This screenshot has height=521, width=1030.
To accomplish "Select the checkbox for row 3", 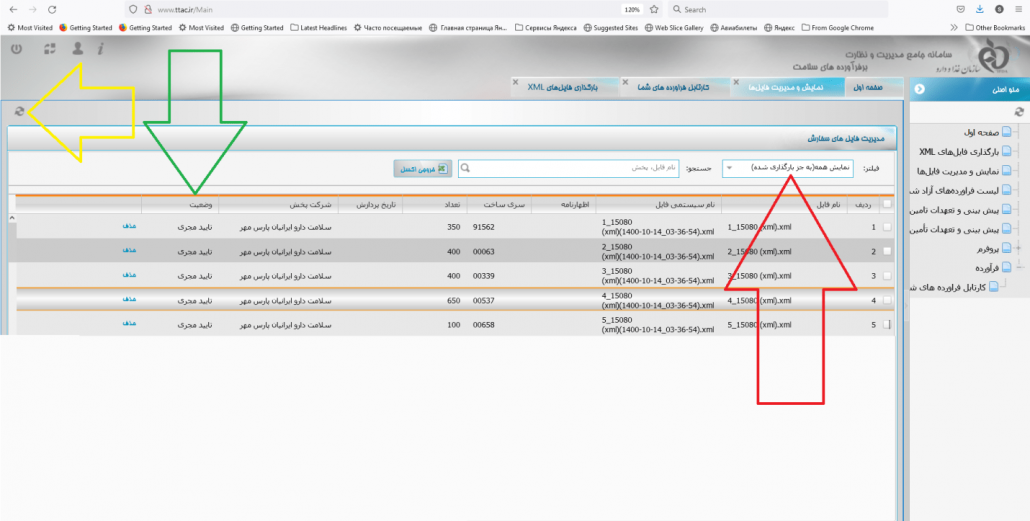I will pyautogui.click(x=887, y=275).
